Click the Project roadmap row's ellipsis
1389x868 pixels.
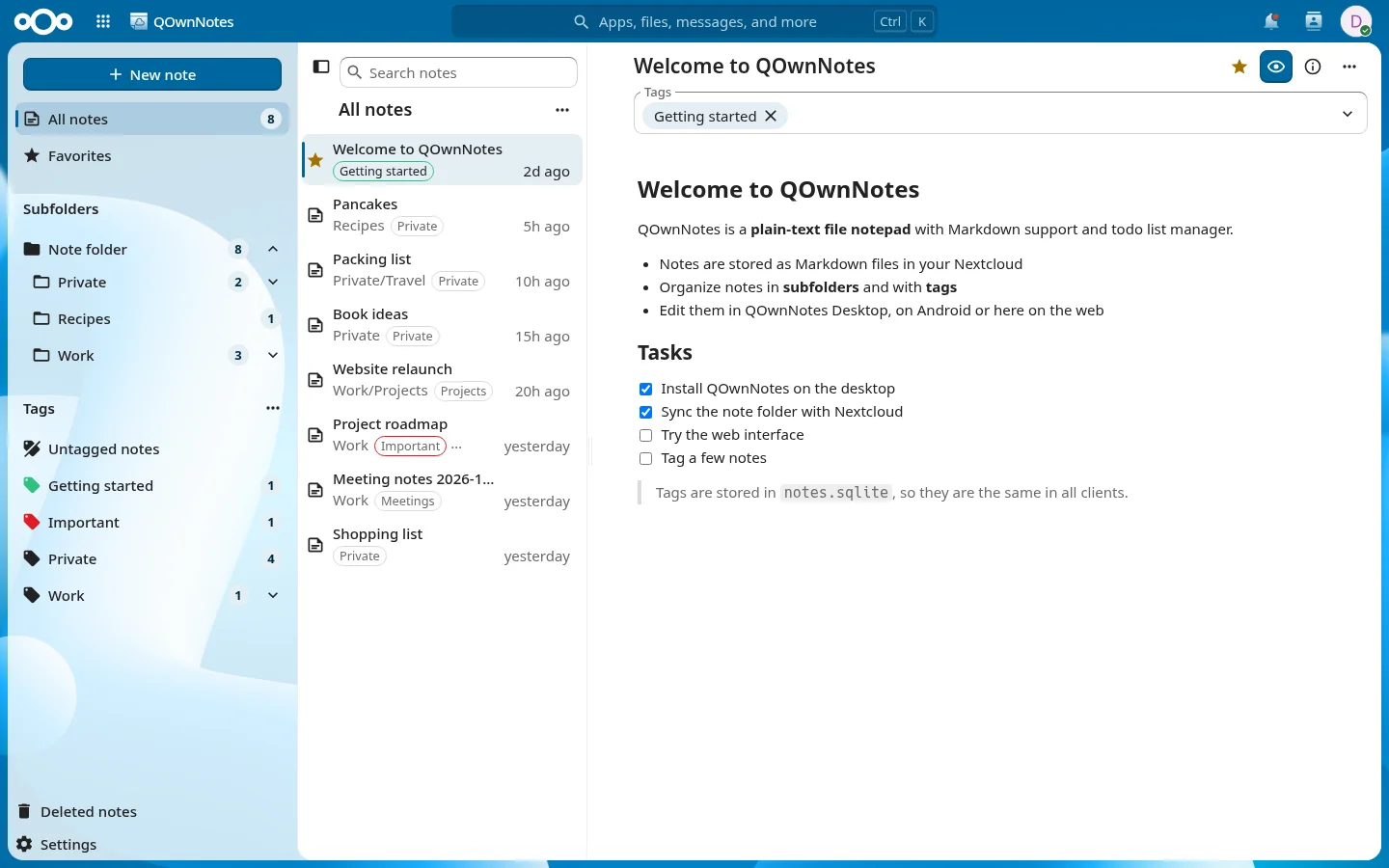tap(456, 446)
